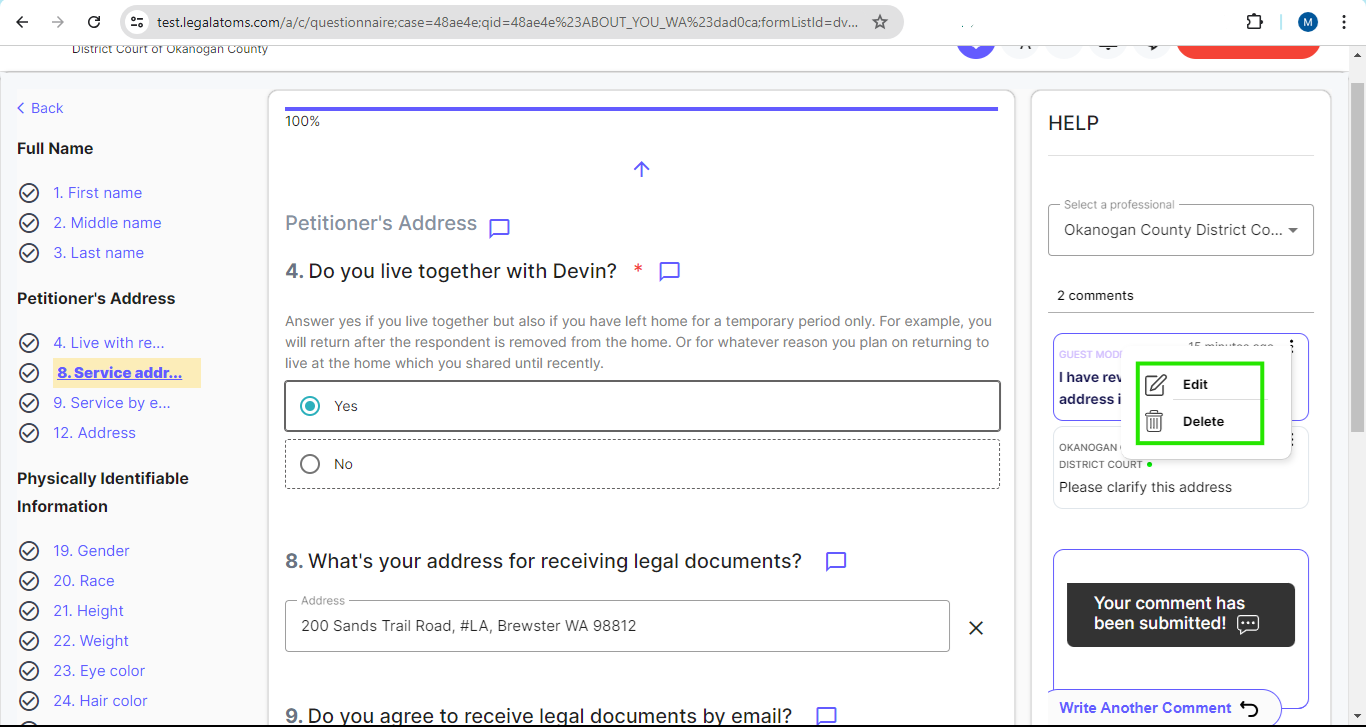Click the pencil icon beside Edit
Viewport: 1366px width, 727px height.
1155,385
